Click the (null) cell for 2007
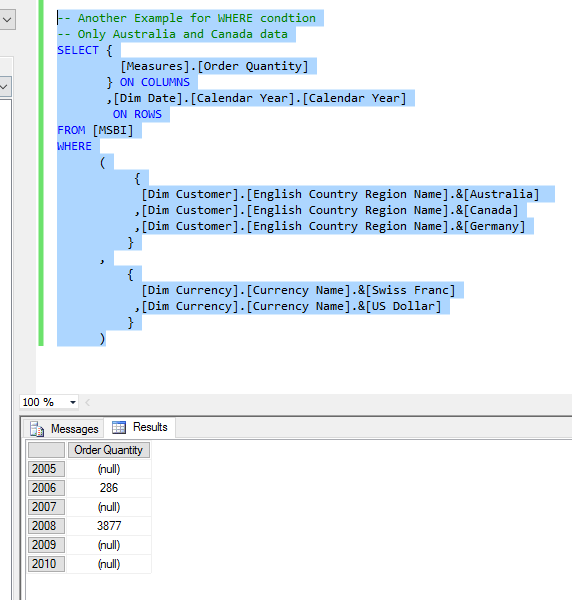The image size is (572, 600). pyautogui.click(x=109, y=507)
